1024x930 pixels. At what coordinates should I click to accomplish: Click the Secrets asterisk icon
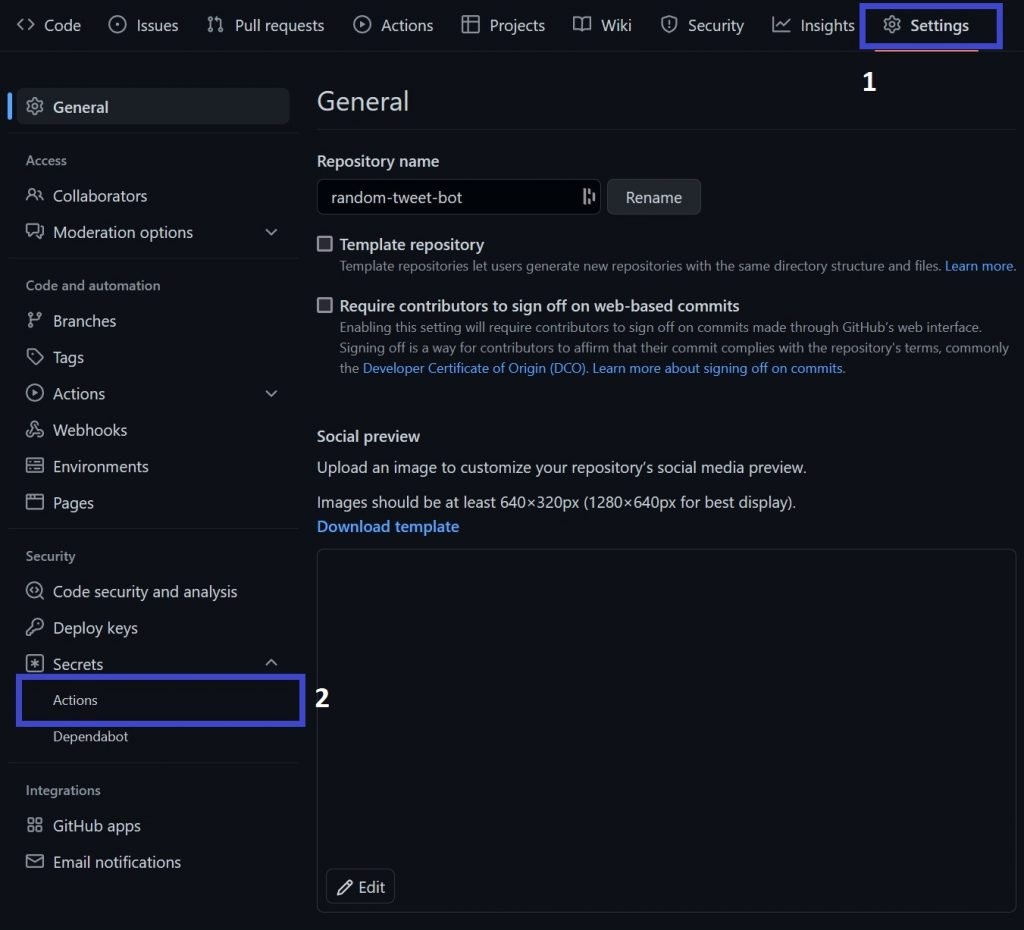pyautogui.click(x=35, y=664)
